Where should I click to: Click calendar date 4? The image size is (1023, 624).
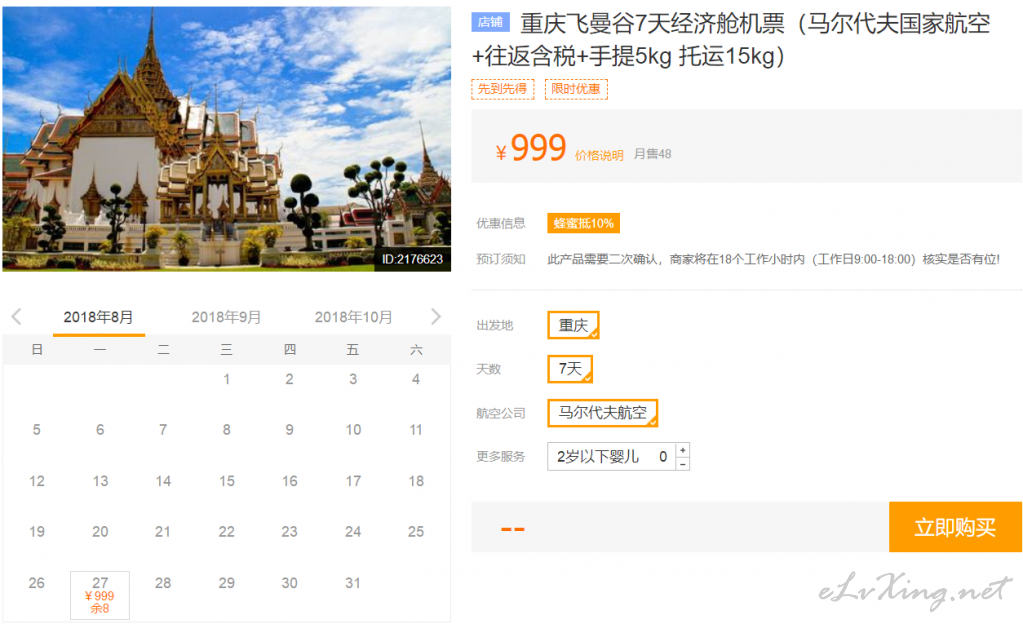tap(416, 379)
